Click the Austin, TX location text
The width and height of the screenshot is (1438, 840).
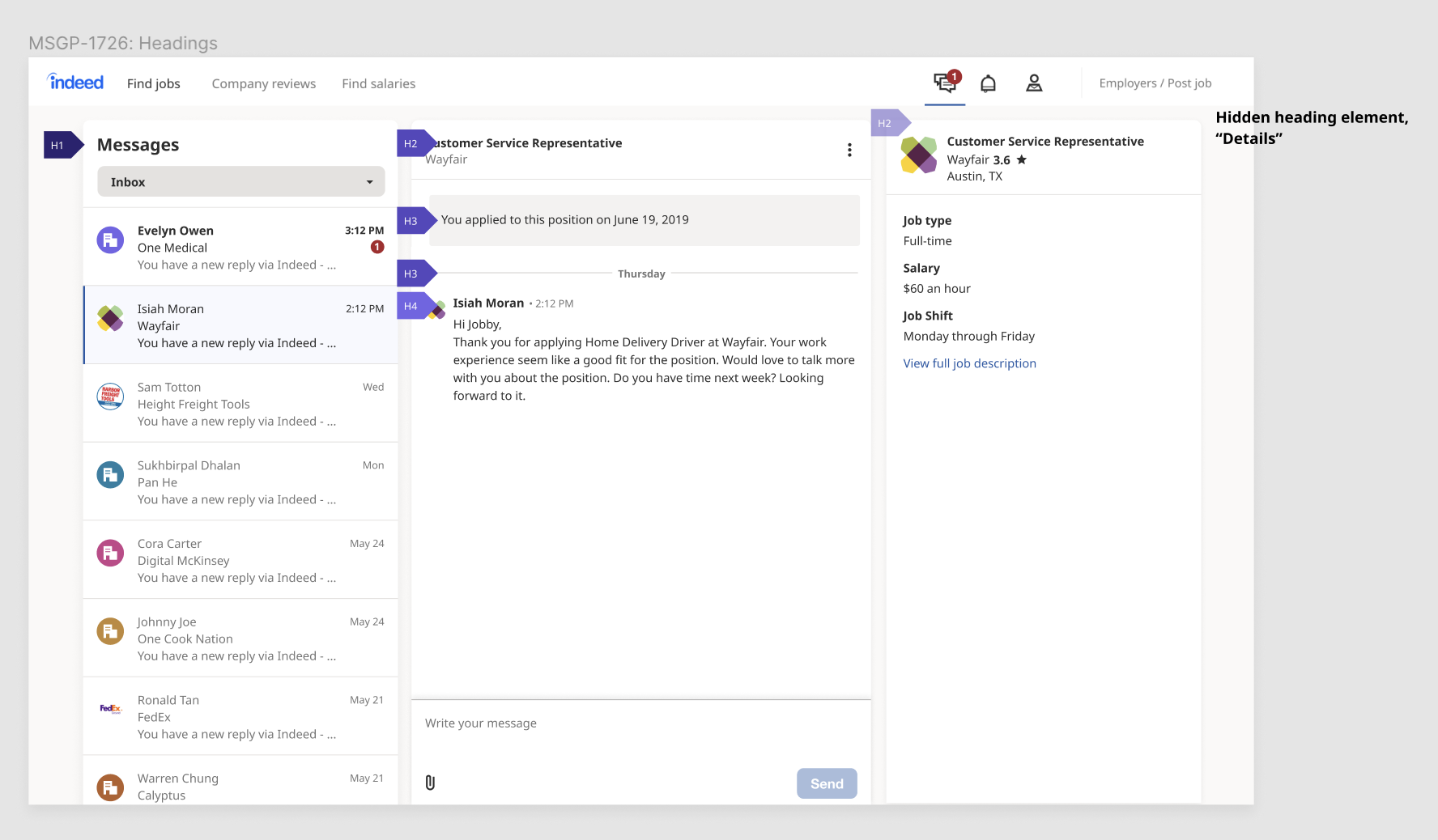click(974, 176)
